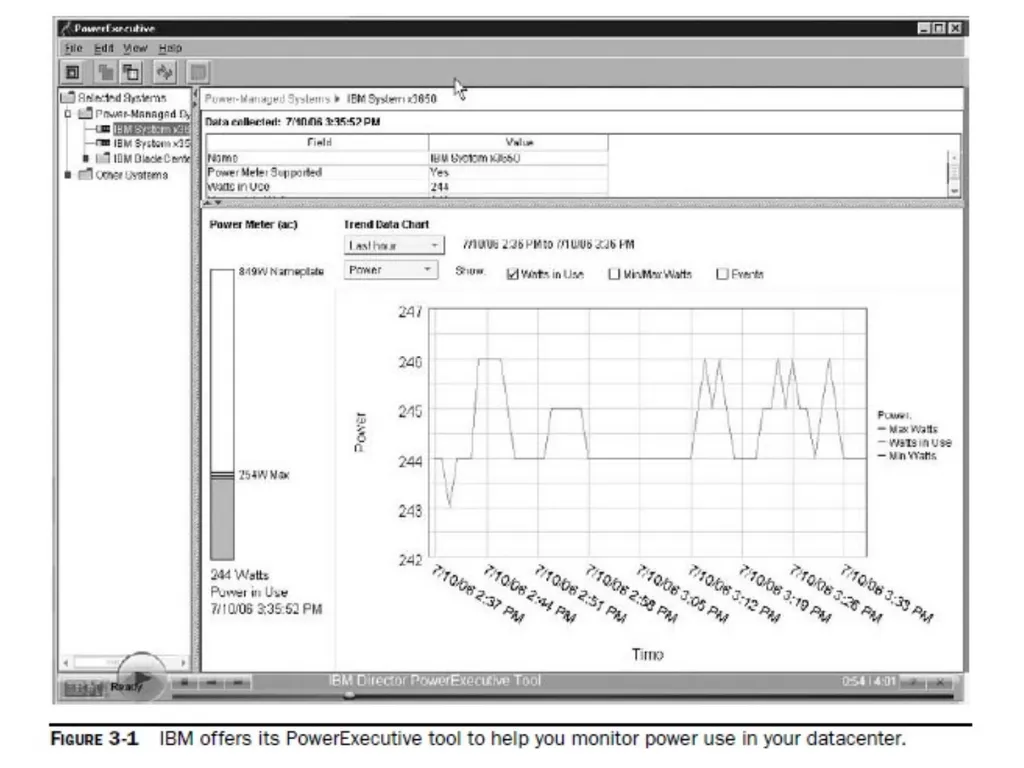This screenshot has height=768, width=1024.
Task: Click the greyed overlapping-pages toolbar icon
Action: (x=105, y=72)
